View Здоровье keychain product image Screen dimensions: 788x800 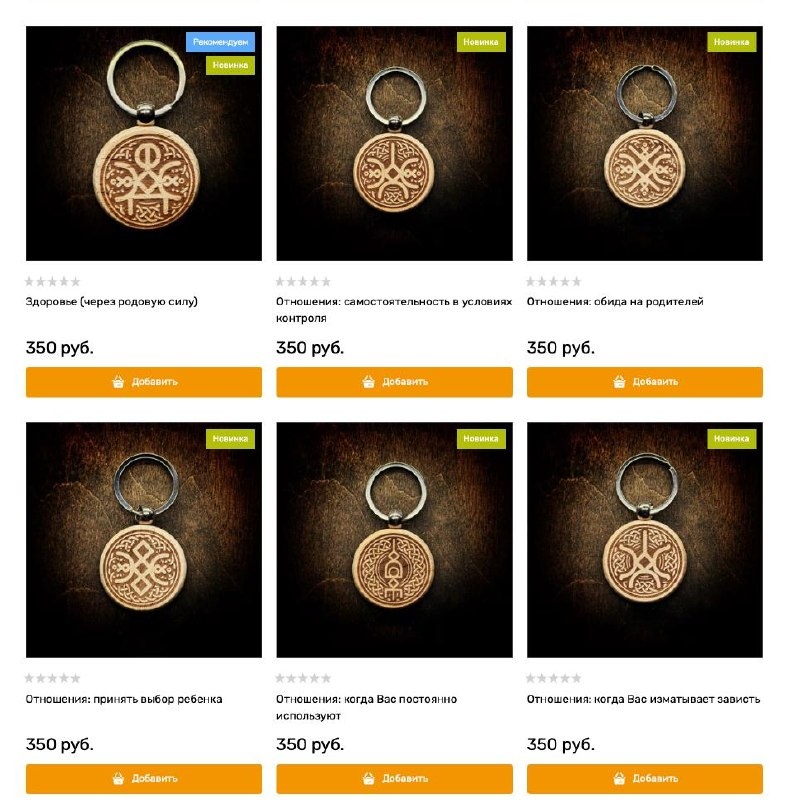coord(144,143)
